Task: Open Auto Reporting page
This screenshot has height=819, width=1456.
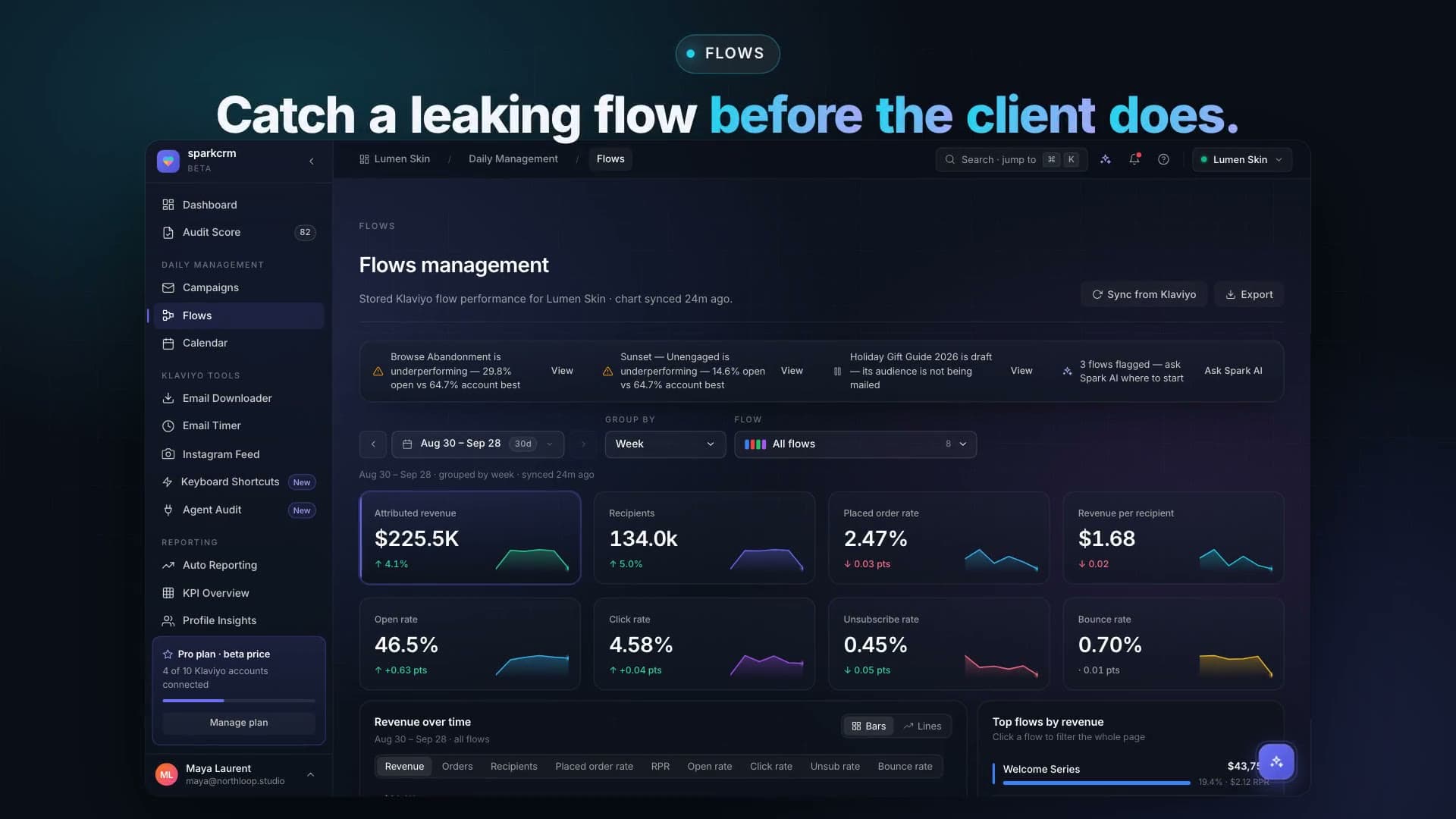Action: [238, 565]
